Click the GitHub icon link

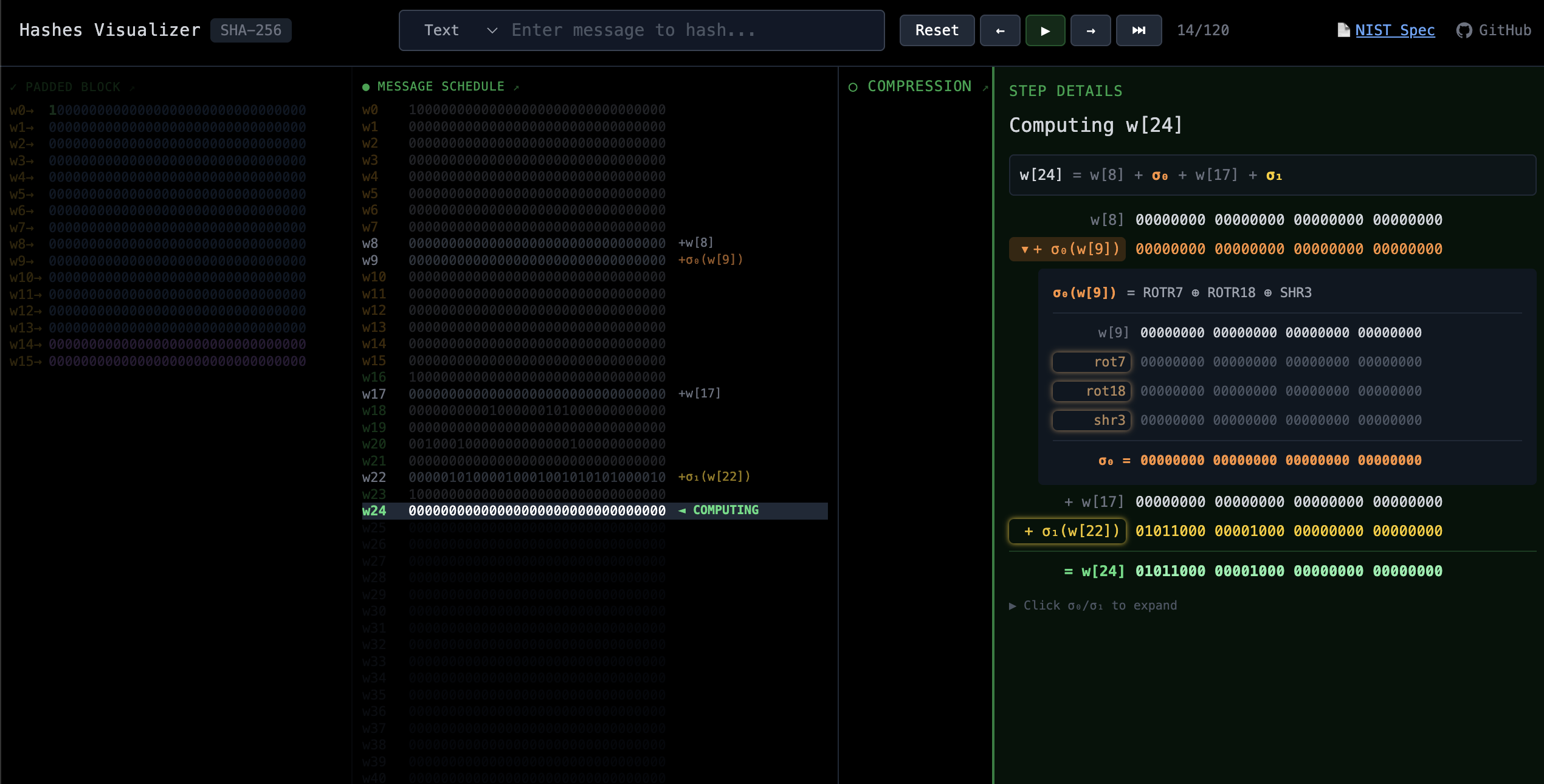click(1464, 30)
